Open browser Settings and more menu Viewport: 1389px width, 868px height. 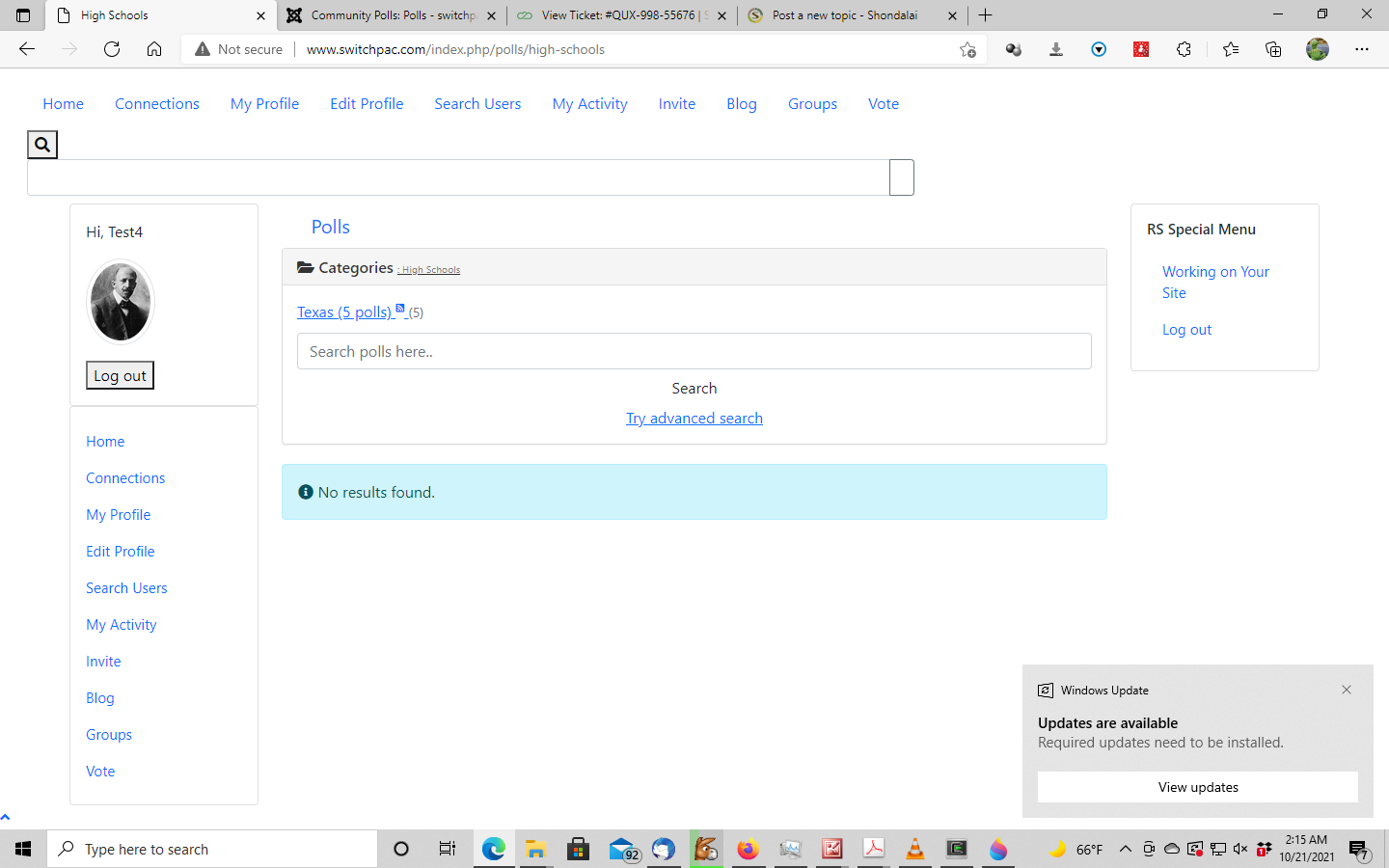(1361, 49)
